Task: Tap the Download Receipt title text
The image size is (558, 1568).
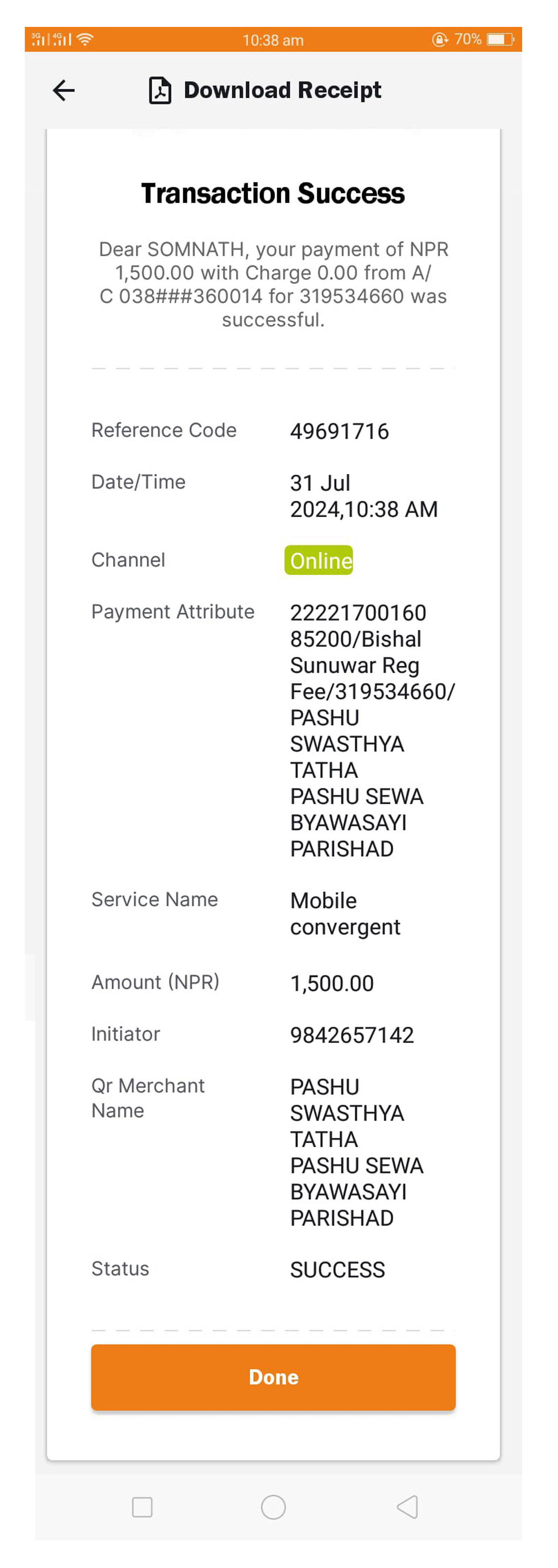Action: point(283,91)
